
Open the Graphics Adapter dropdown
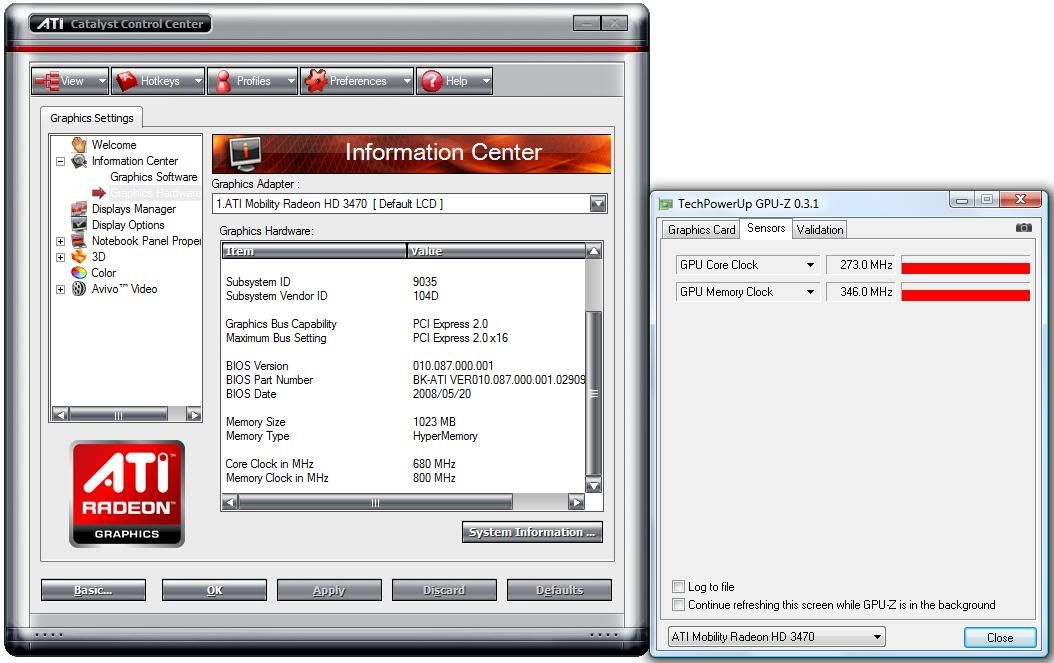pyautogui.click(x=598, y=204)
